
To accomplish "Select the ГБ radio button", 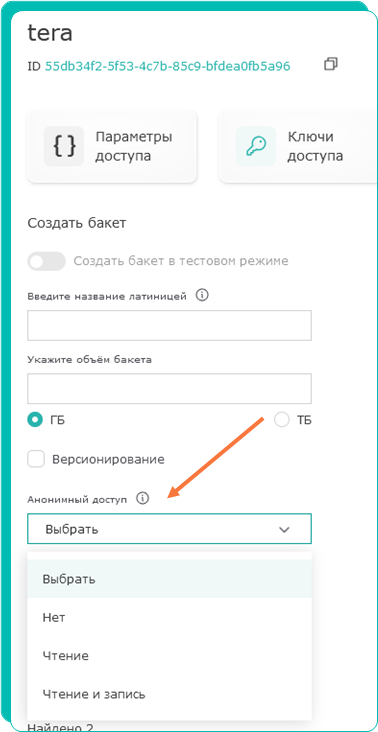I will [x=35, y=420].
